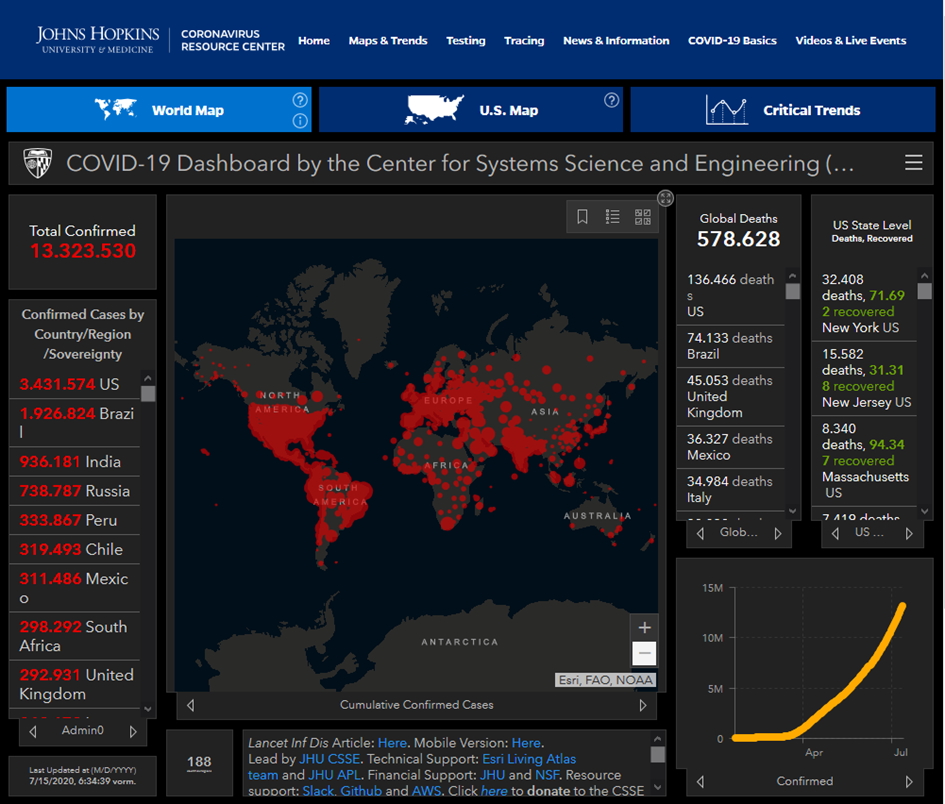The height and width of the screenshot is (804, 945).
Task: Open the JHU APL link
Action: (x=335, y=775)
